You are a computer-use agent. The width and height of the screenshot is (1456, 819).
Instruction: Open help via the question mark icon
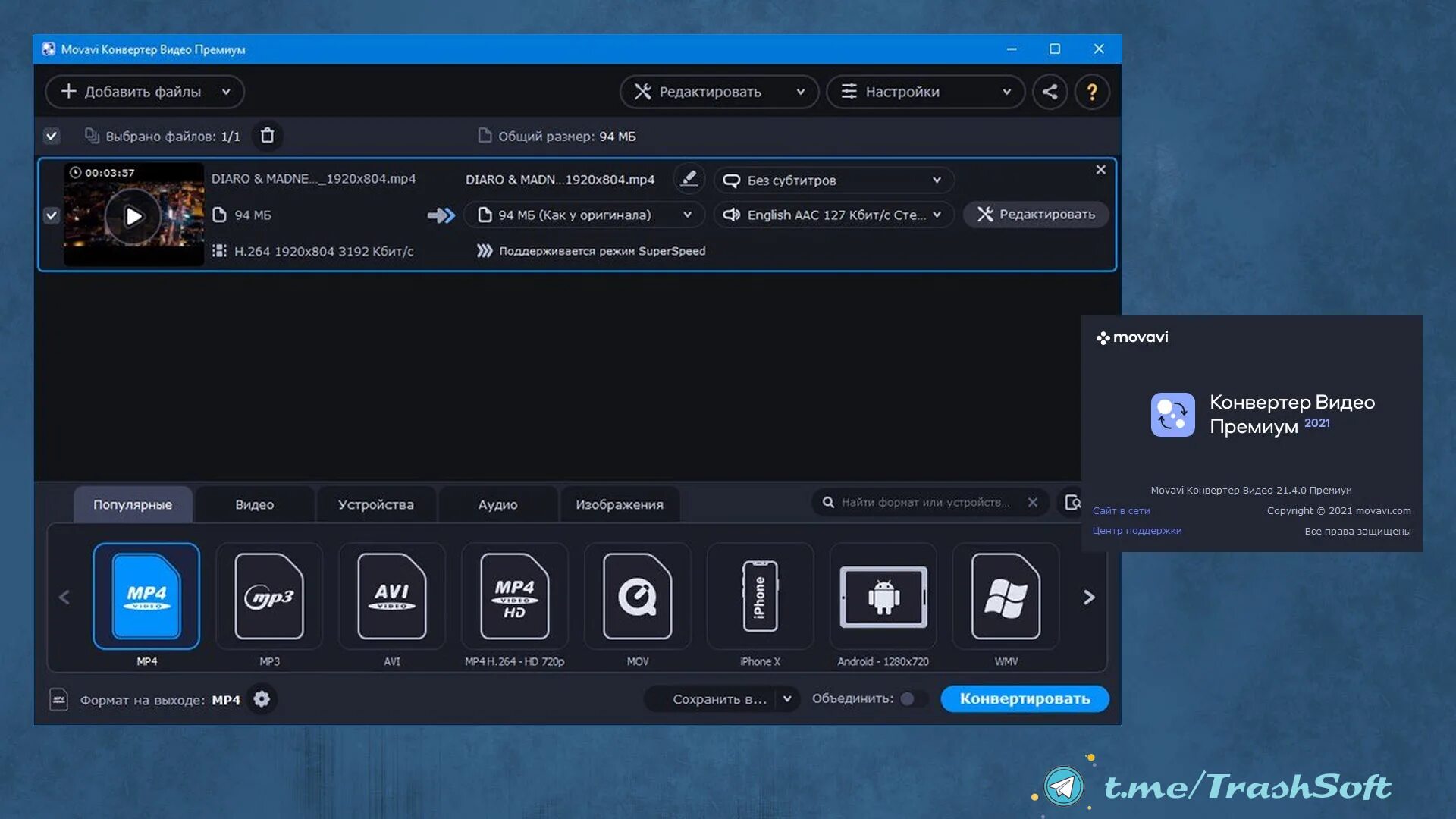pyautogui.click(x=1092, y=92)
